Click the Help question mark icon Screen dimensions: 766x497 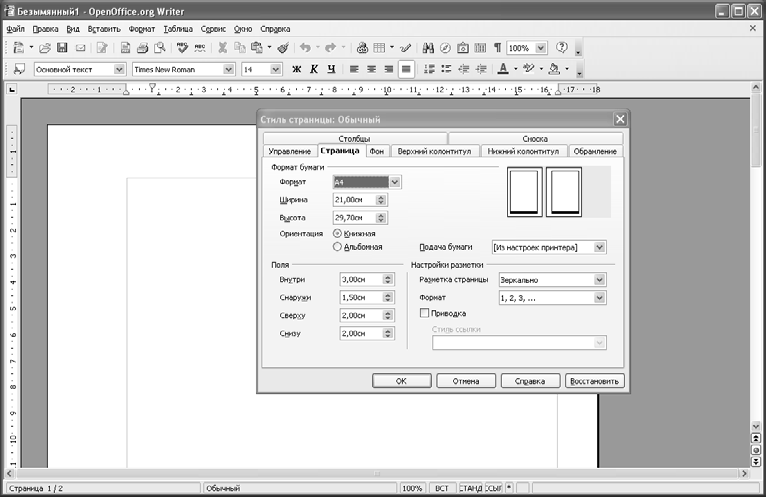pyautogui.click(x=561, y=48)
